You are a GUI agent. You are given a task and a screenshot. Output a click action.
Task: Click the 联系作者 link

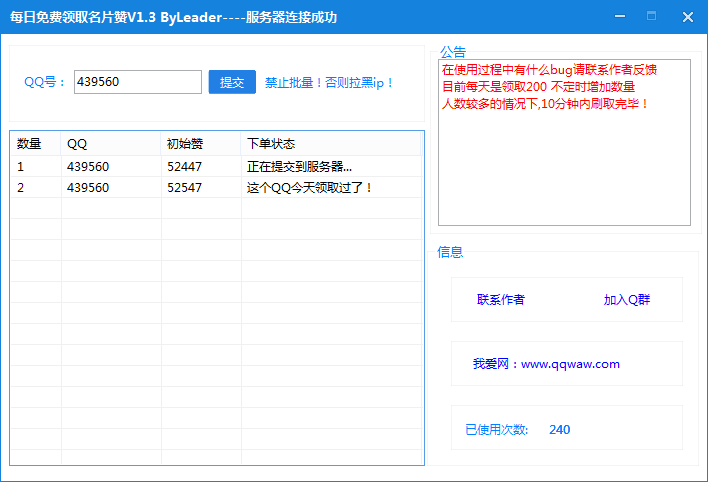pyautogui.click(x=500, y=299)
